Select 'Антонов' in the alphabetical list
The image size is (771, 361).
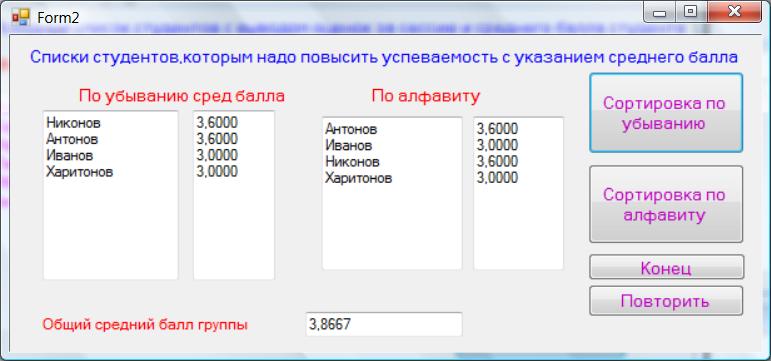pos(351,129)
